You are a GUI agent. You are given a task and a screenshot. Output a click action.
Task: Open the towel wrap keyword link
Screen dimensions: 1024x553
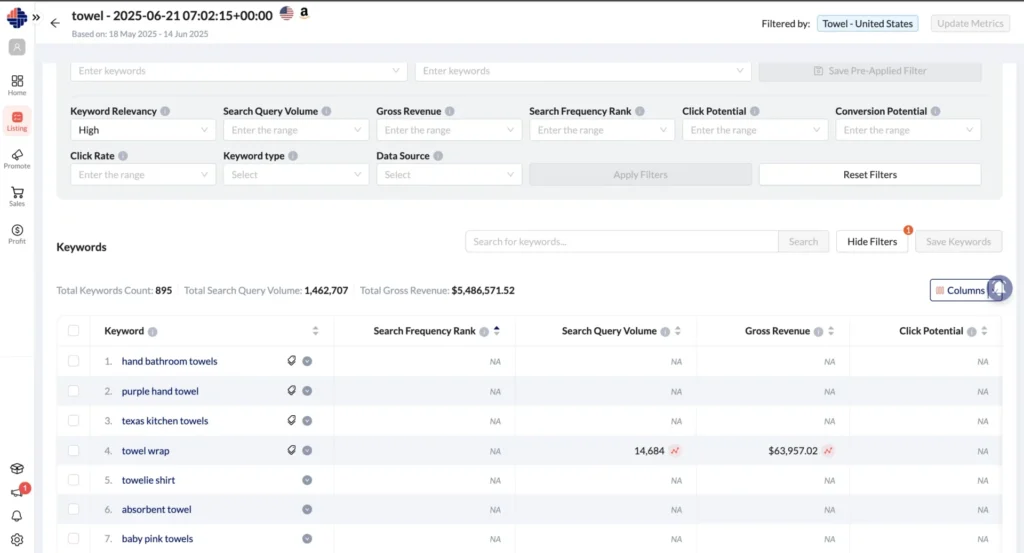coord(146,450)
